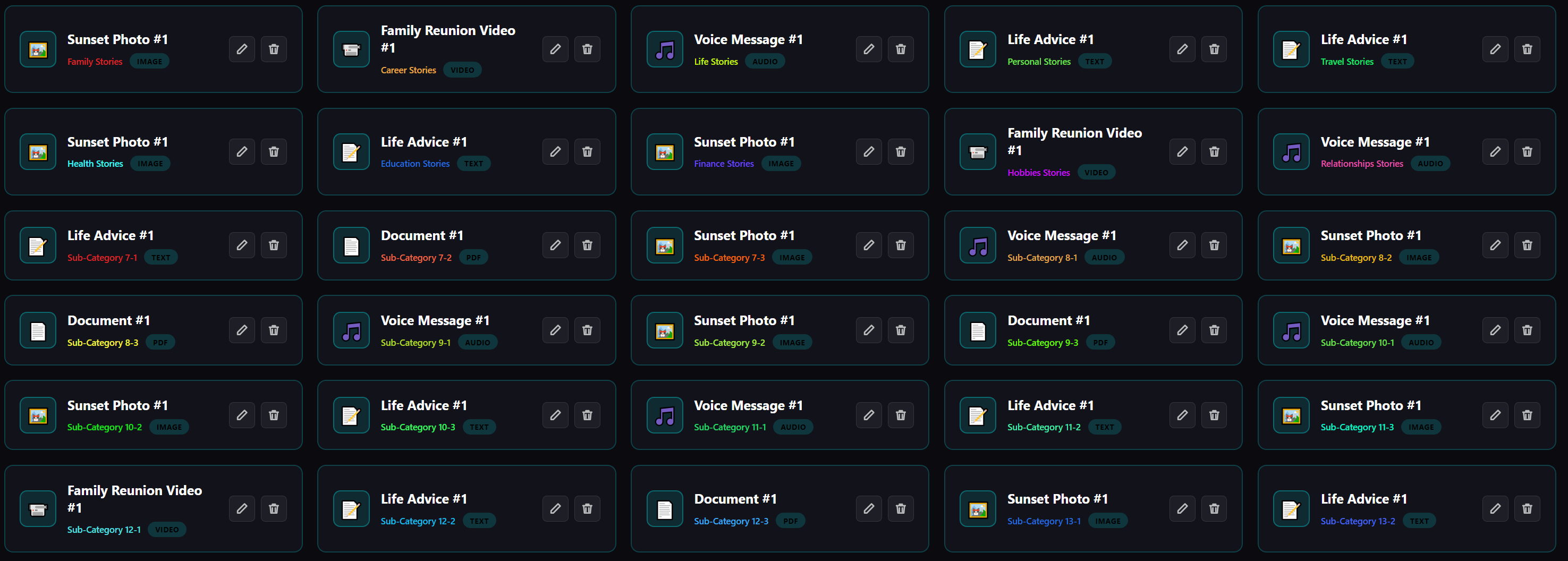This screenshot has height=561, width=1568.
Task: Delete the Relationships Stories Voice Message
Action: click(1527, 151)
